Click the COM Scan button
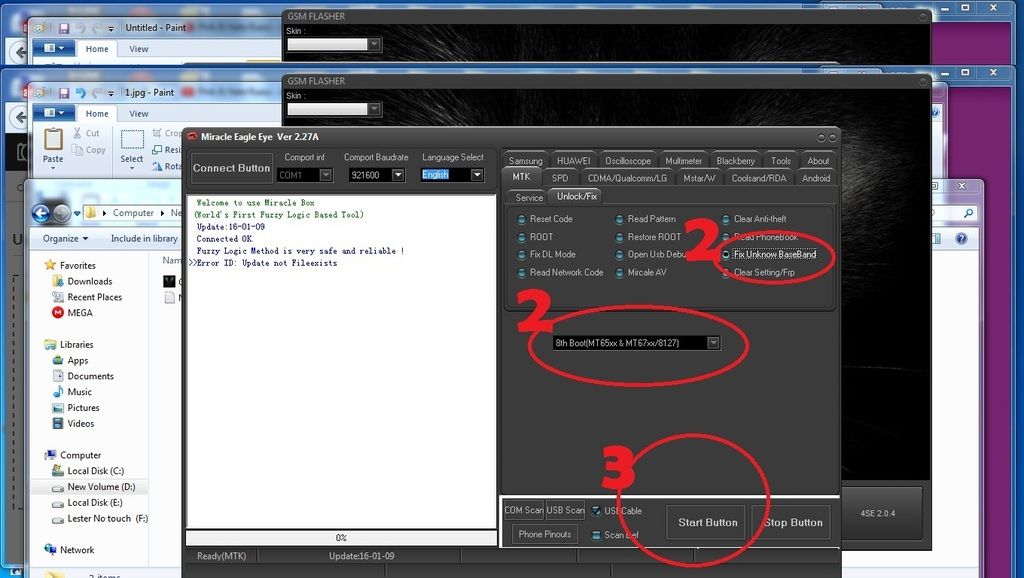This screenshot has height=578, width=1024. [x=523, y=510]
